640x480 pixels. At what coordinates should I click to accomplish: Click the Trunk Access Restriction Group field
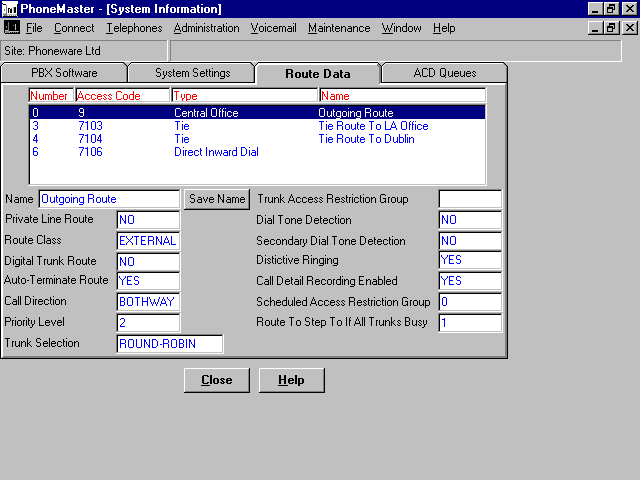click(470, 199)
